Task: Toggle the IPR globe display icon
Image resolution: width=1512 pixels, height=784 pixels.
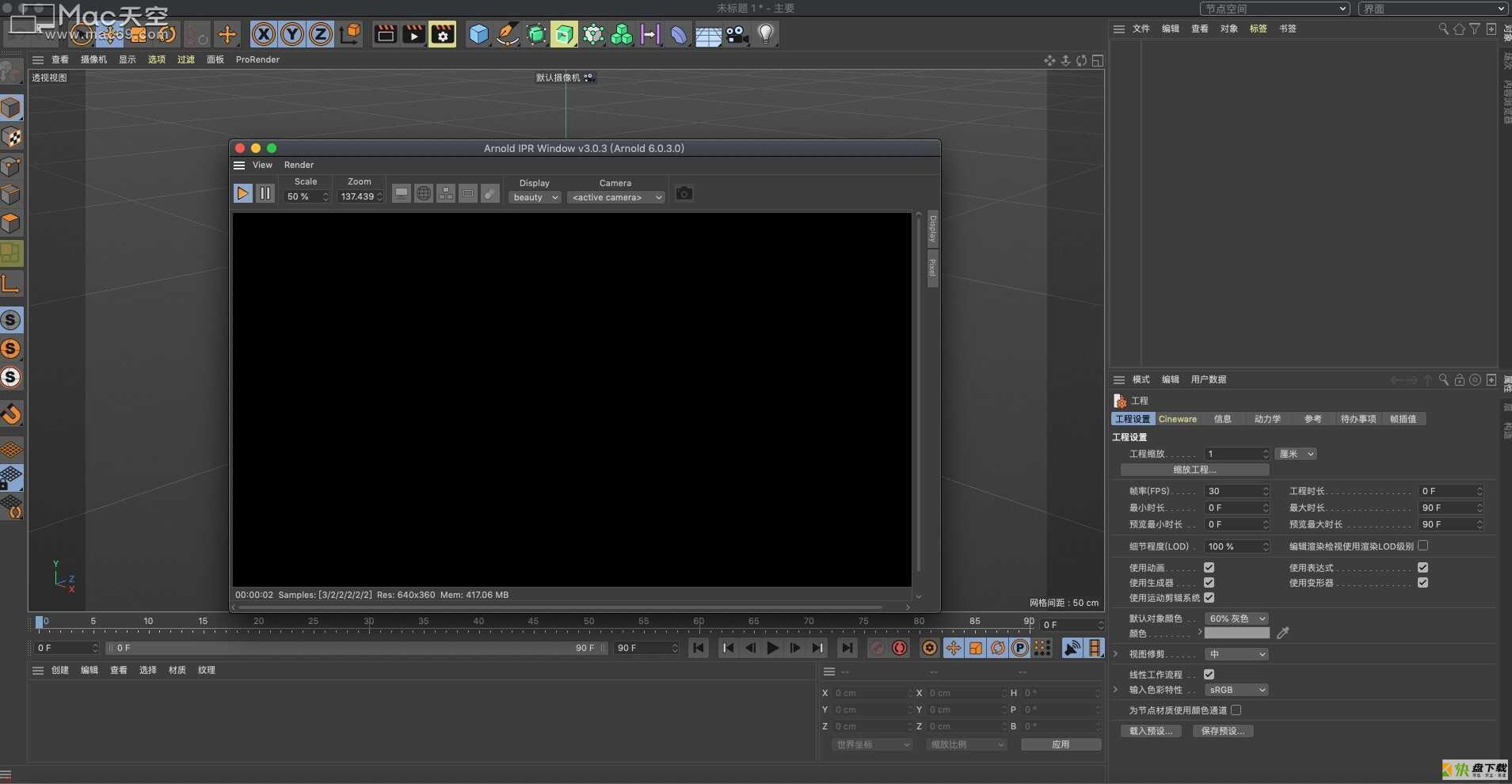Action: click(x=424, y=193)
